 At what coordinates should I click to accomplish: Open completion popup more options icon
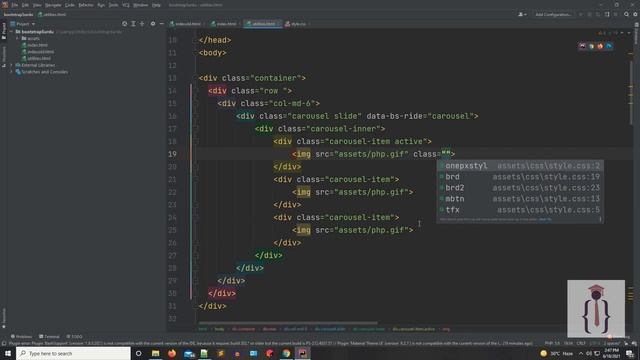point(600,219)
